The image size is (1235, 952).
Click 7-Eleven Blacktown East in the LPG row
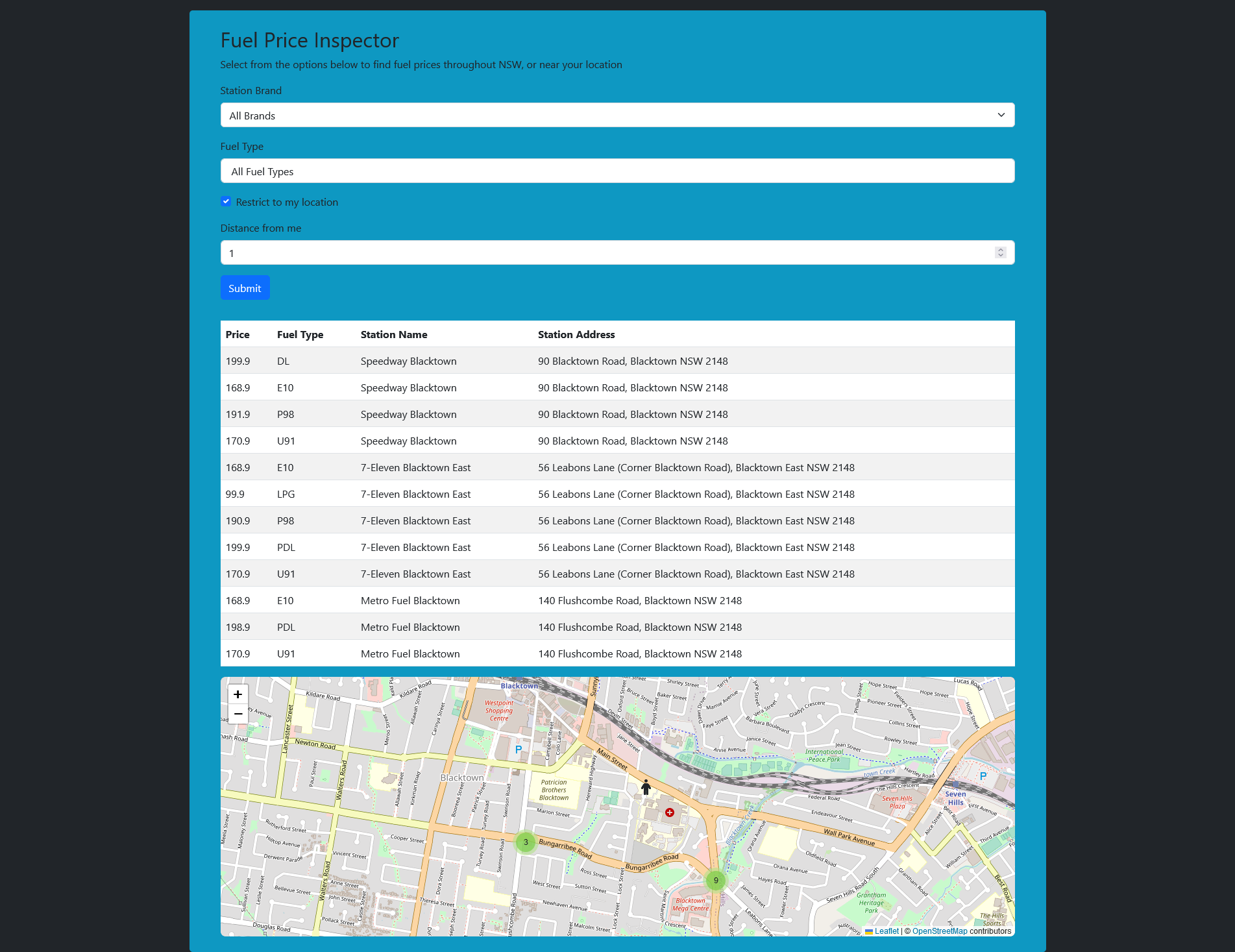click(415, 494)
